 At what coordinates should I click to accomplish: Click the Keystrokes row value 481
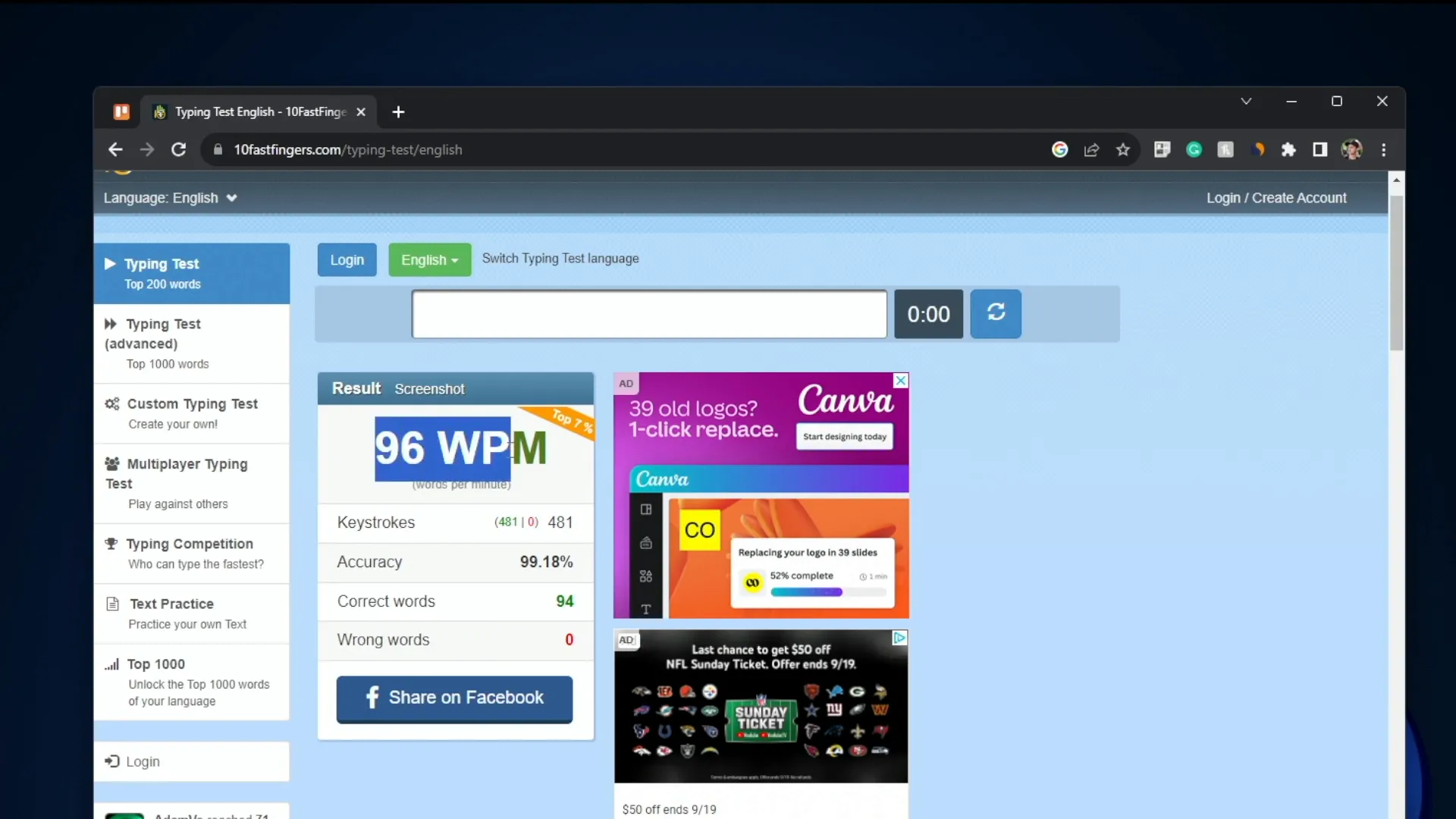tap(560, 522)
